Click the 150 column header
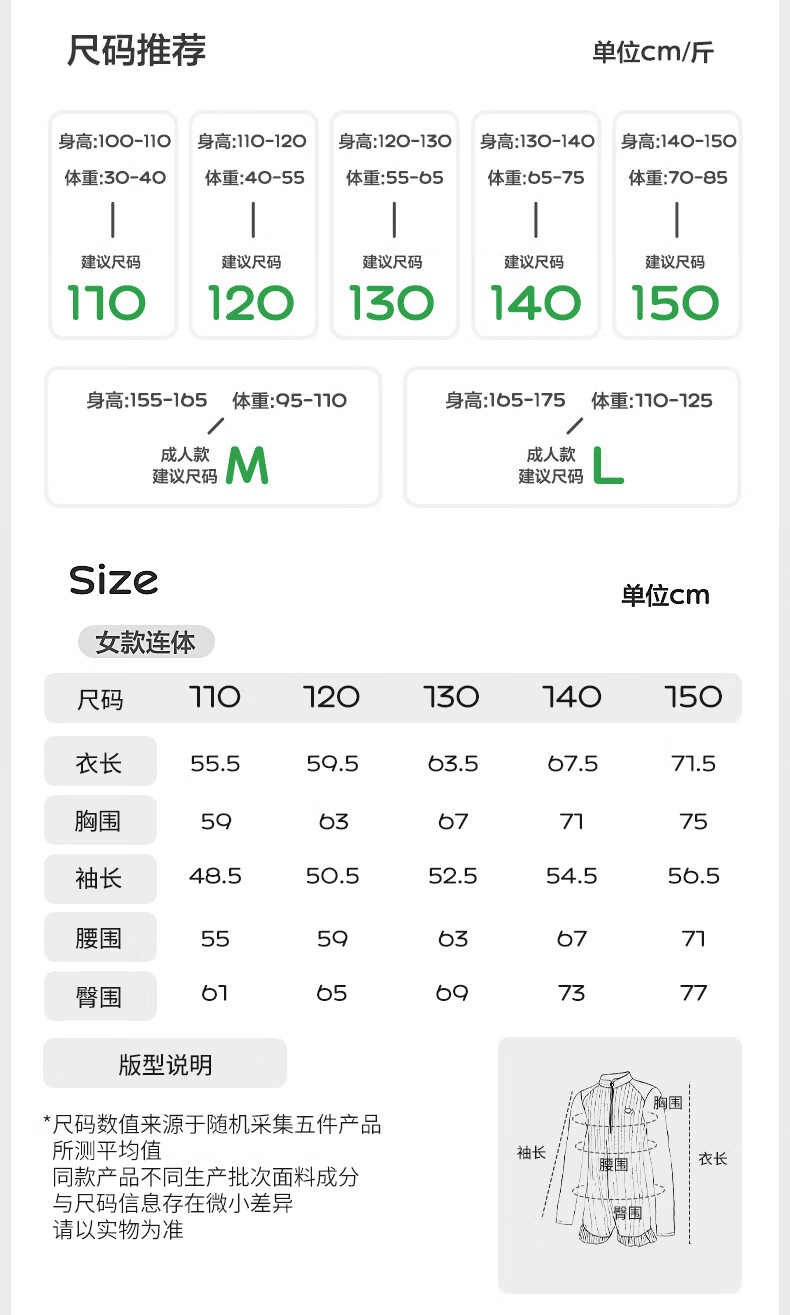The width and height of the screenshot is (790, 1315). click(x=693, y=697)
